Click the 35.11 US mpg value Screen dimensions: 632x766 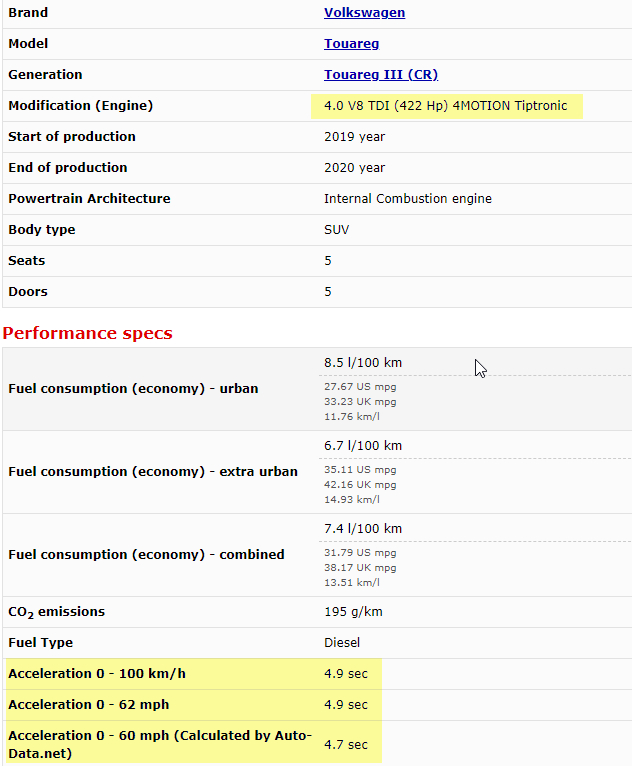[360, 470]
